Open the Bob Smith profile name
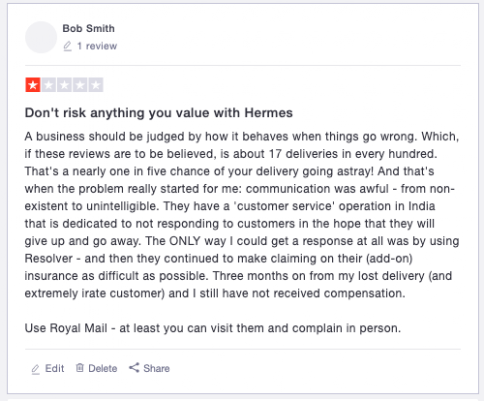484x401 pixels. 88,28
